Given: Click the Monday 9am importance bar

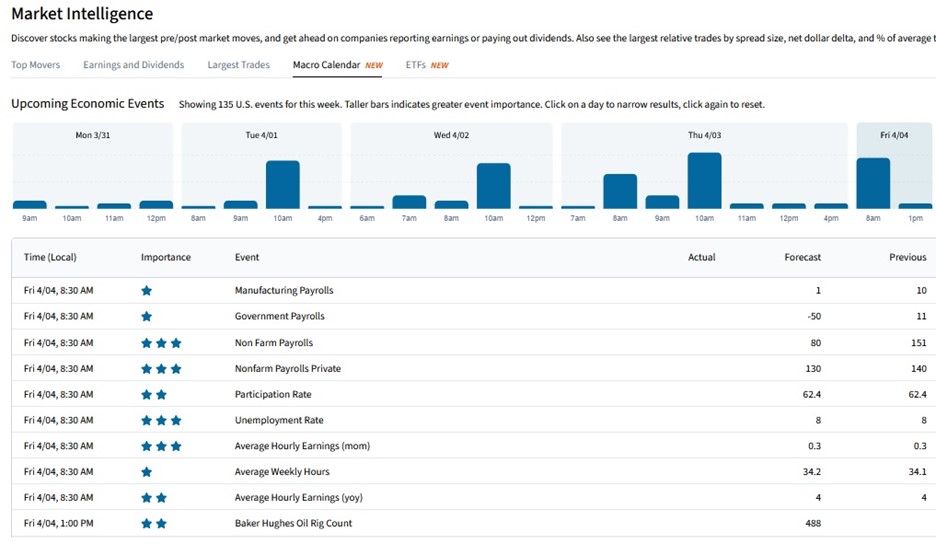Looking at the screenshot, I should tap(30, 205).
